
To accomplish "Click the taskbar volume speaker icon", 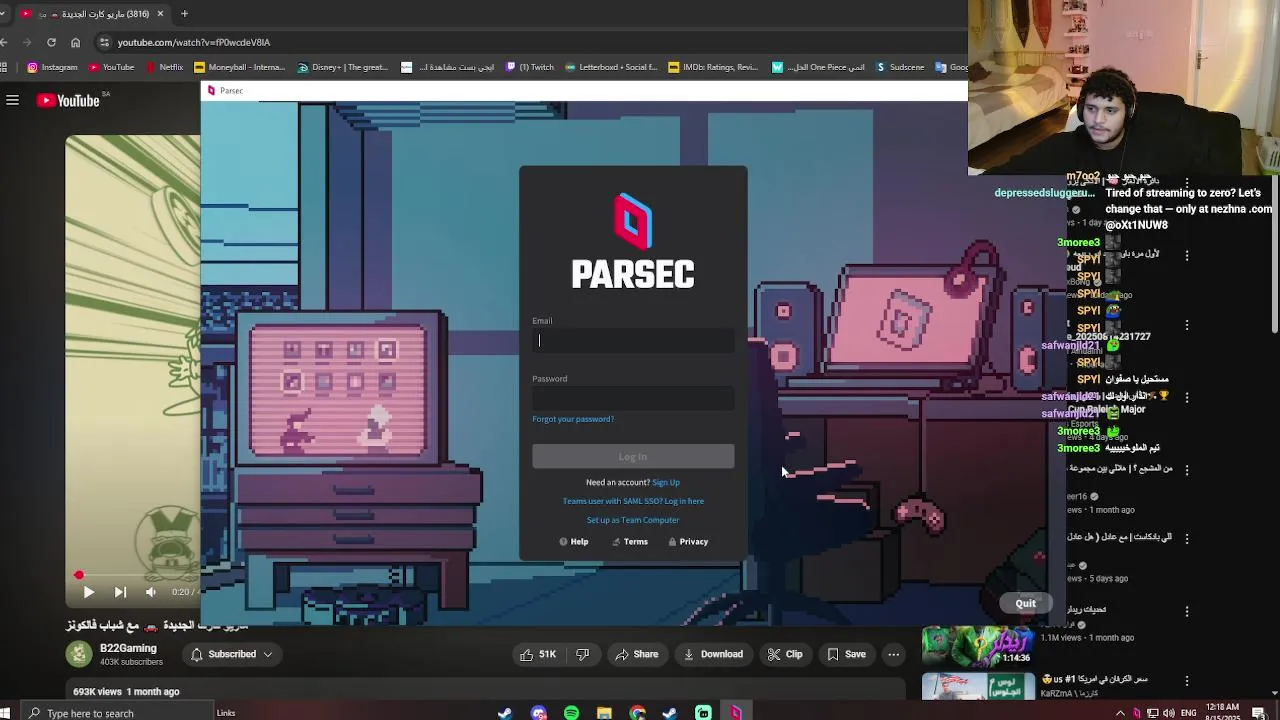I will [1169, 713].
